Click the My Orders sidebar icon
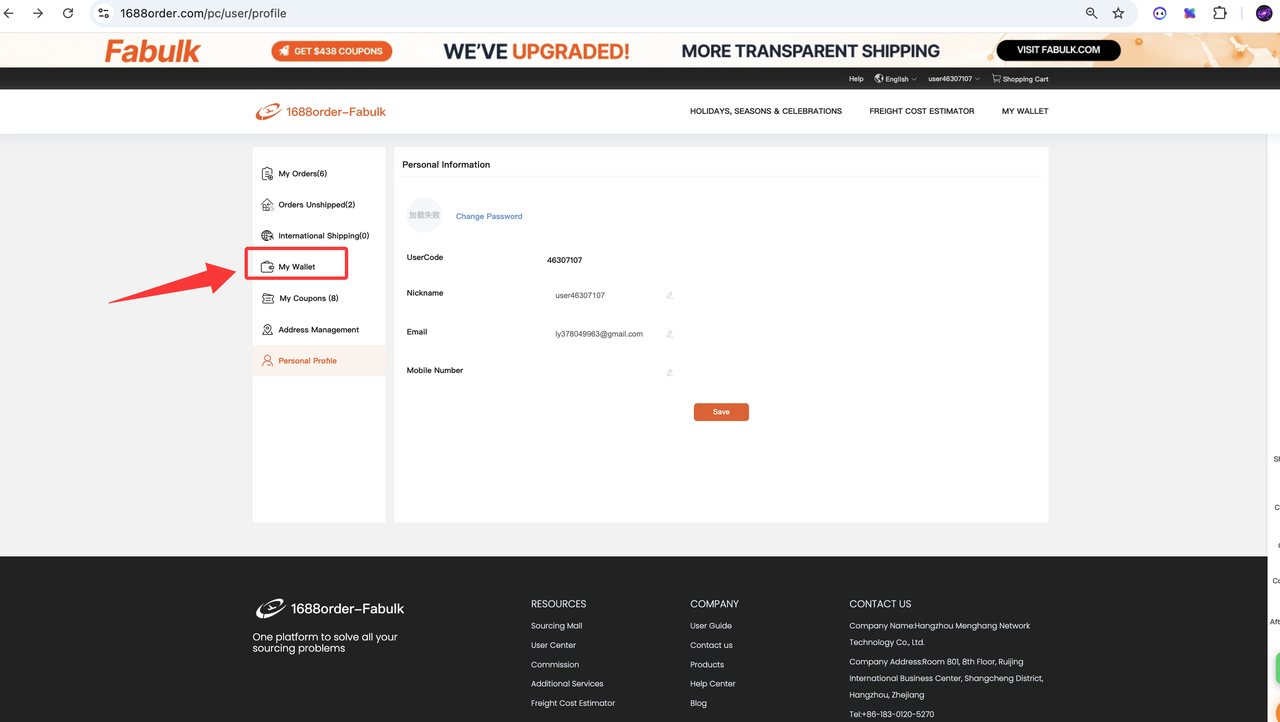The image size is (1280, 722). 267,174
